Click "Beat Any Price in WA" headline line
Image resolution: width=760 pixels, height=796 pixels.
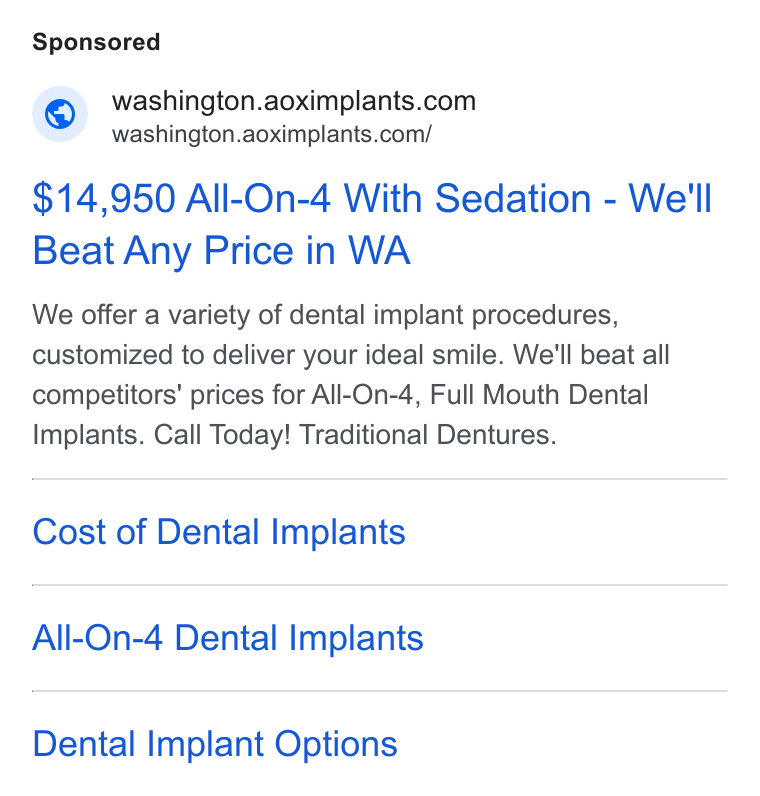tap(221, 250)
